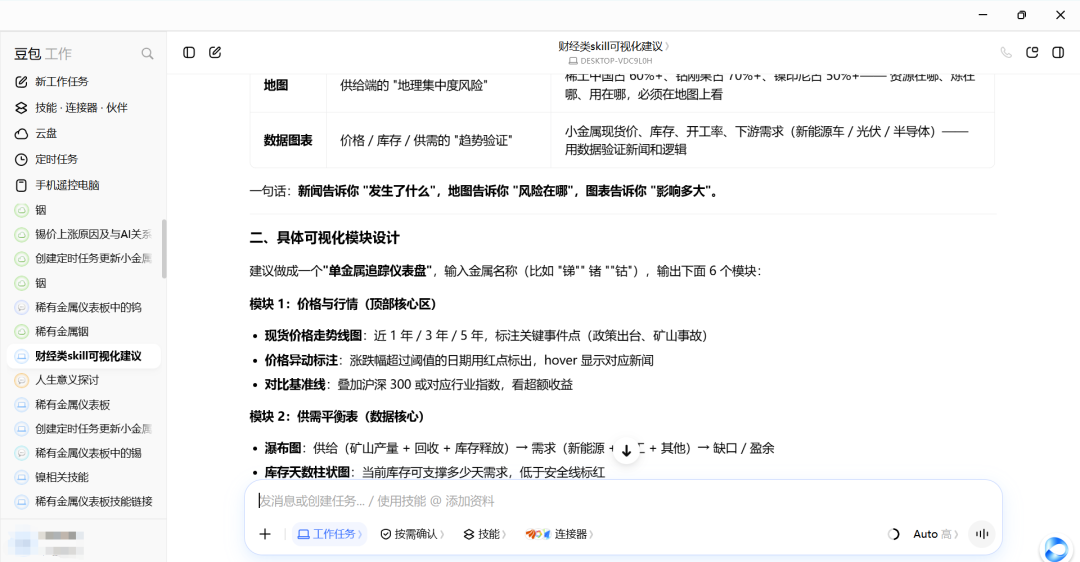
Task: Click the bold 现货价格走势线图 bullet text
Action: [313, 336]
